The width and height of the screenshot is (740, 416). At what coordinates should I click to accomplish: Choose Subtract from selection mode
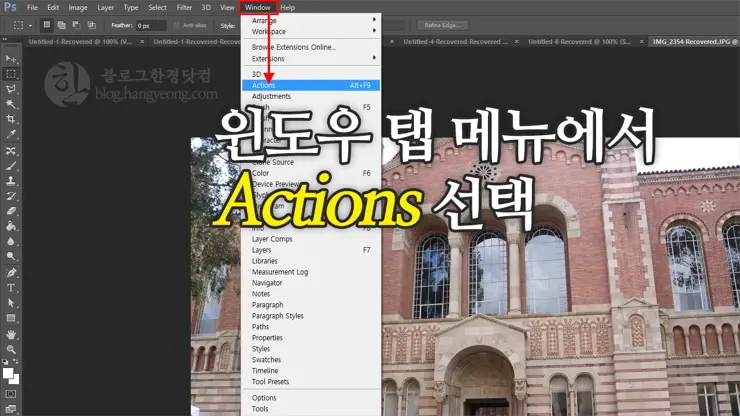(76, 25)
